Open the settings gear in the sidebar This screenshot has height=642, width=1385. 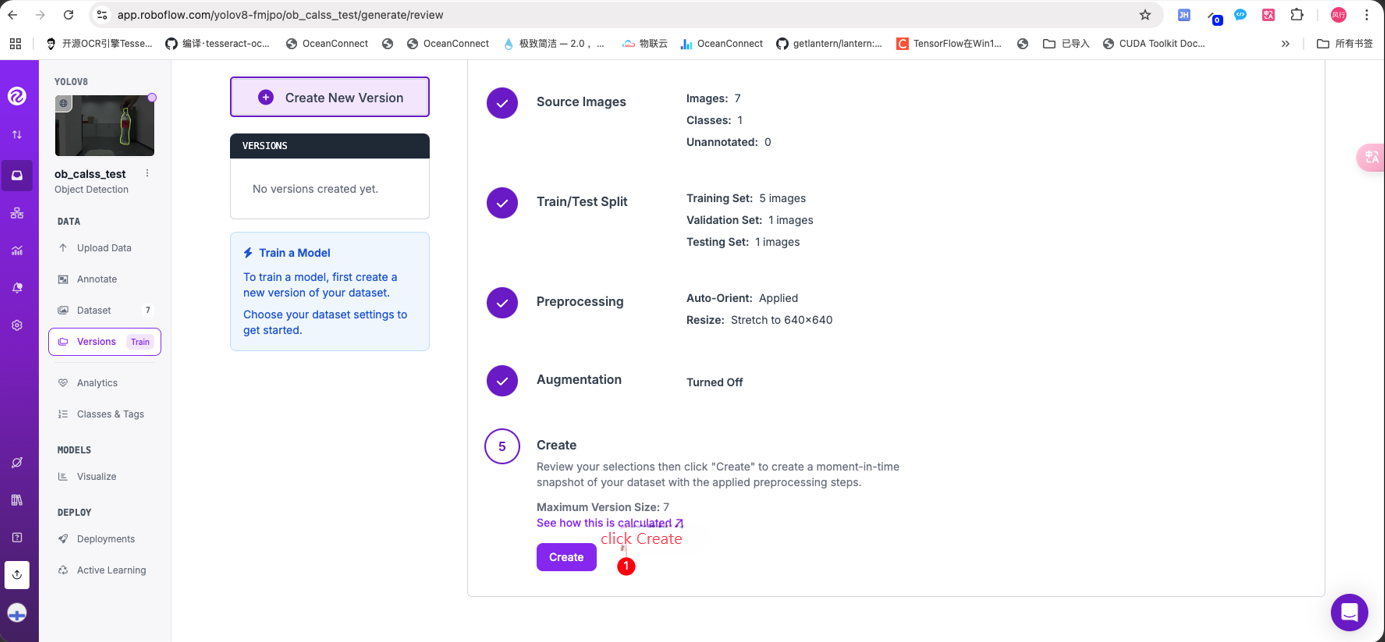(17, 326)
